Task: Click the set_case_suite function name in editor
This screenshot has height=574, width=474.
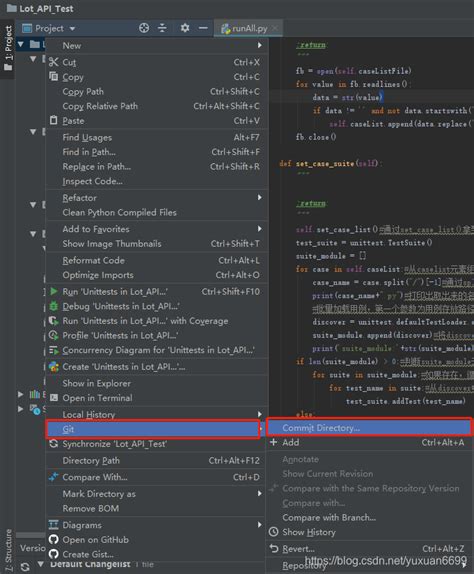Action: [x=325, y=163]
